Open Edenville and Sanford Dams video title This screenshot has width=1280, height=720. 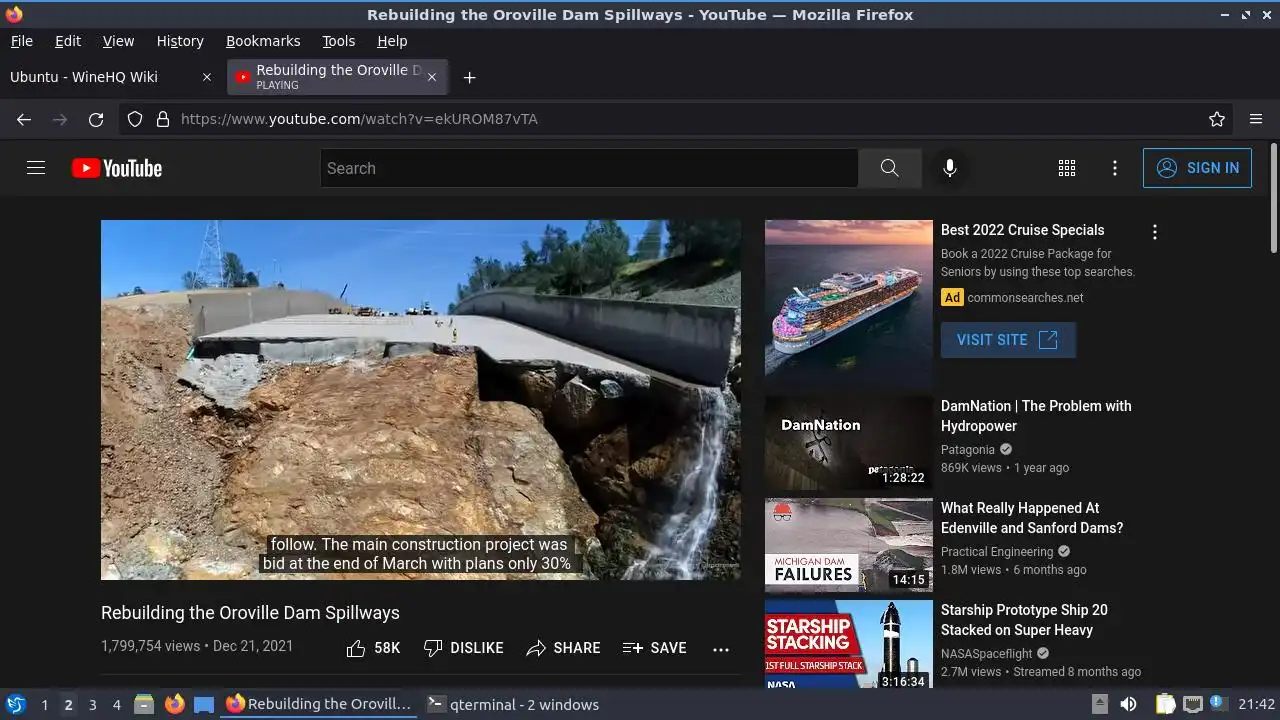pos(1032,518)
